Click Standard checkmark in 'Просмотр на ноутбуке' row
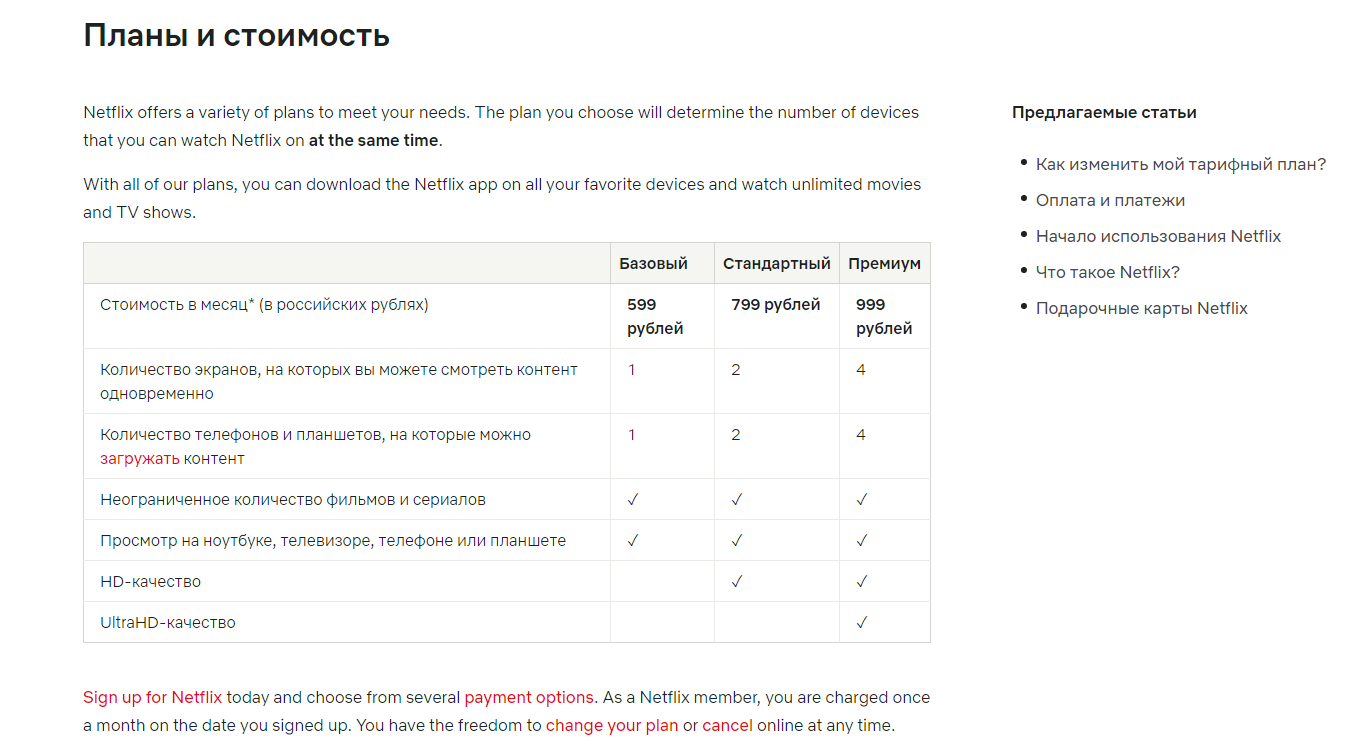The width and height of the screenshot is (1367, 746). (x=737, y=541)
